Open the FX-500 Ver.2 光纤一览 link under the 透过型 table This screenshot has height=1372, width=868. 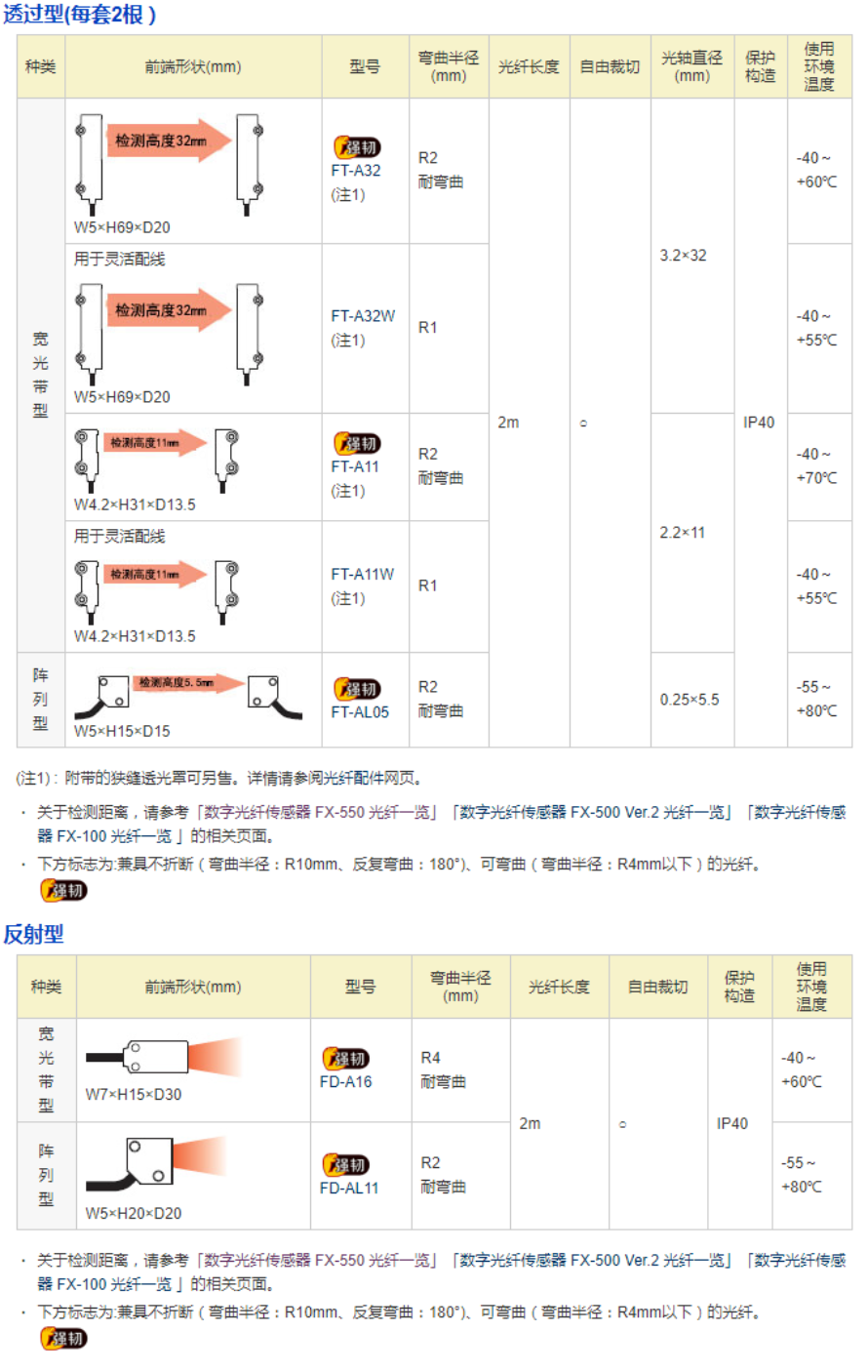[x=593, y=812]
